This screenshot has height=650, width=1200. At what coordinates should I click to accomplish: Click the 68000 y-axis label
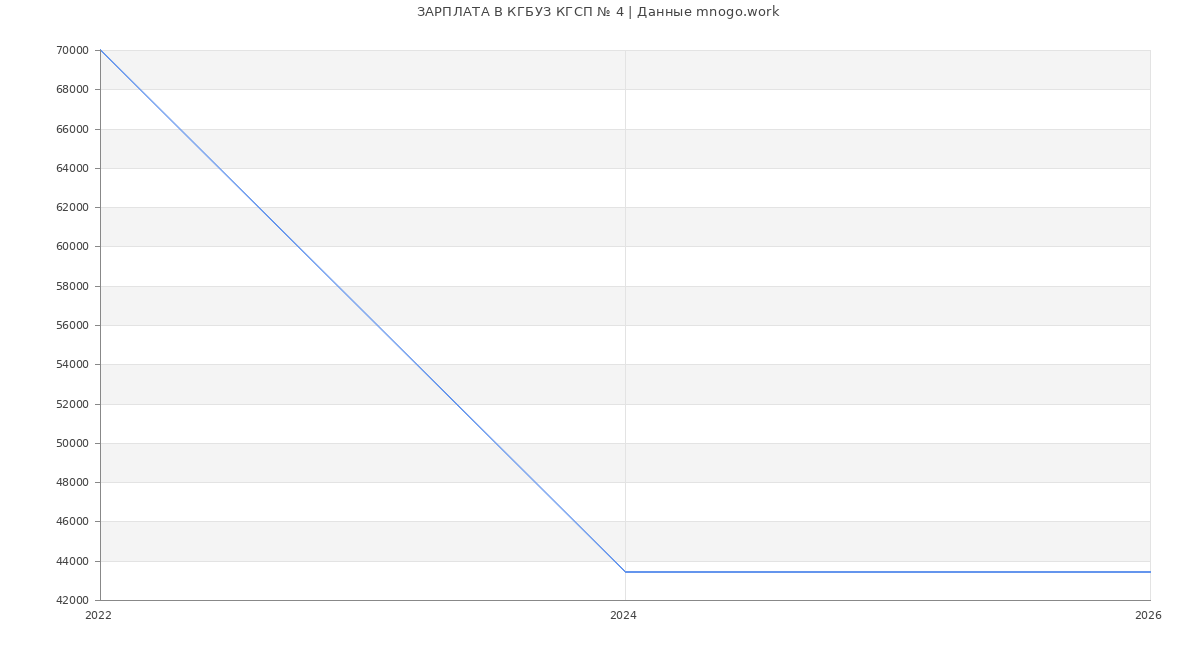point(73,89)
